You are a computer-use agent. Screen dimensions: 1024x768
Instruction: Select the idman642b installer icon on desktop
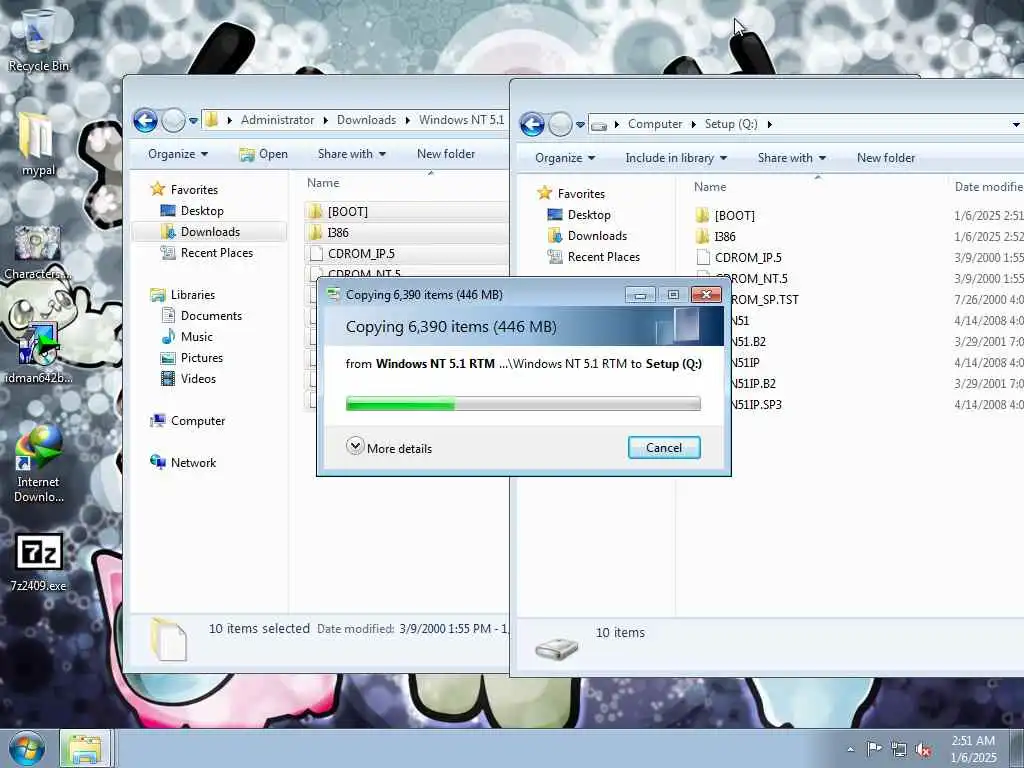(x=38, y=353)
